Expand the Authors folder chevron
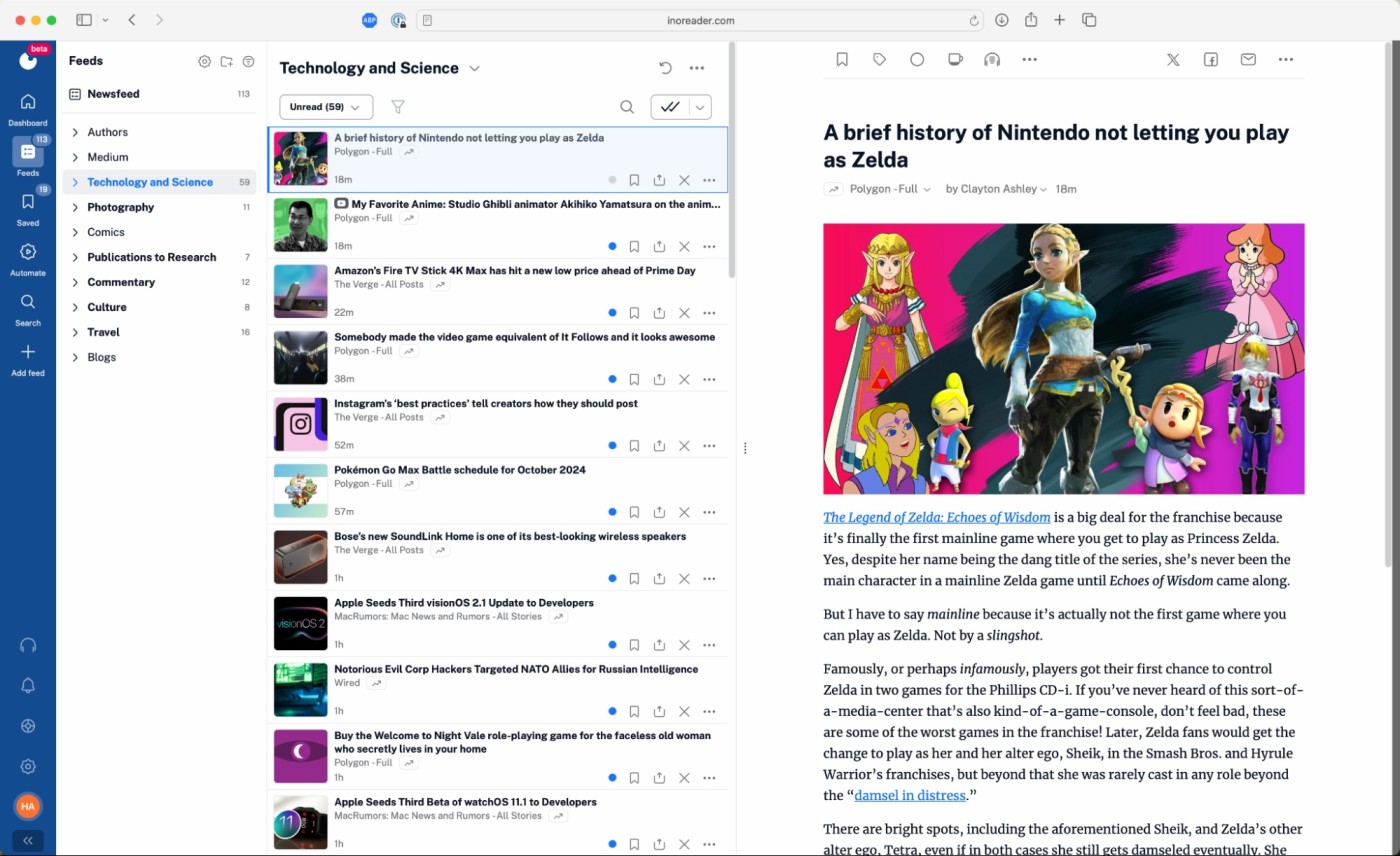Image resolution: width=1400 pixels, height=856 pixels. pyautogui.click(x=75, y=132)
